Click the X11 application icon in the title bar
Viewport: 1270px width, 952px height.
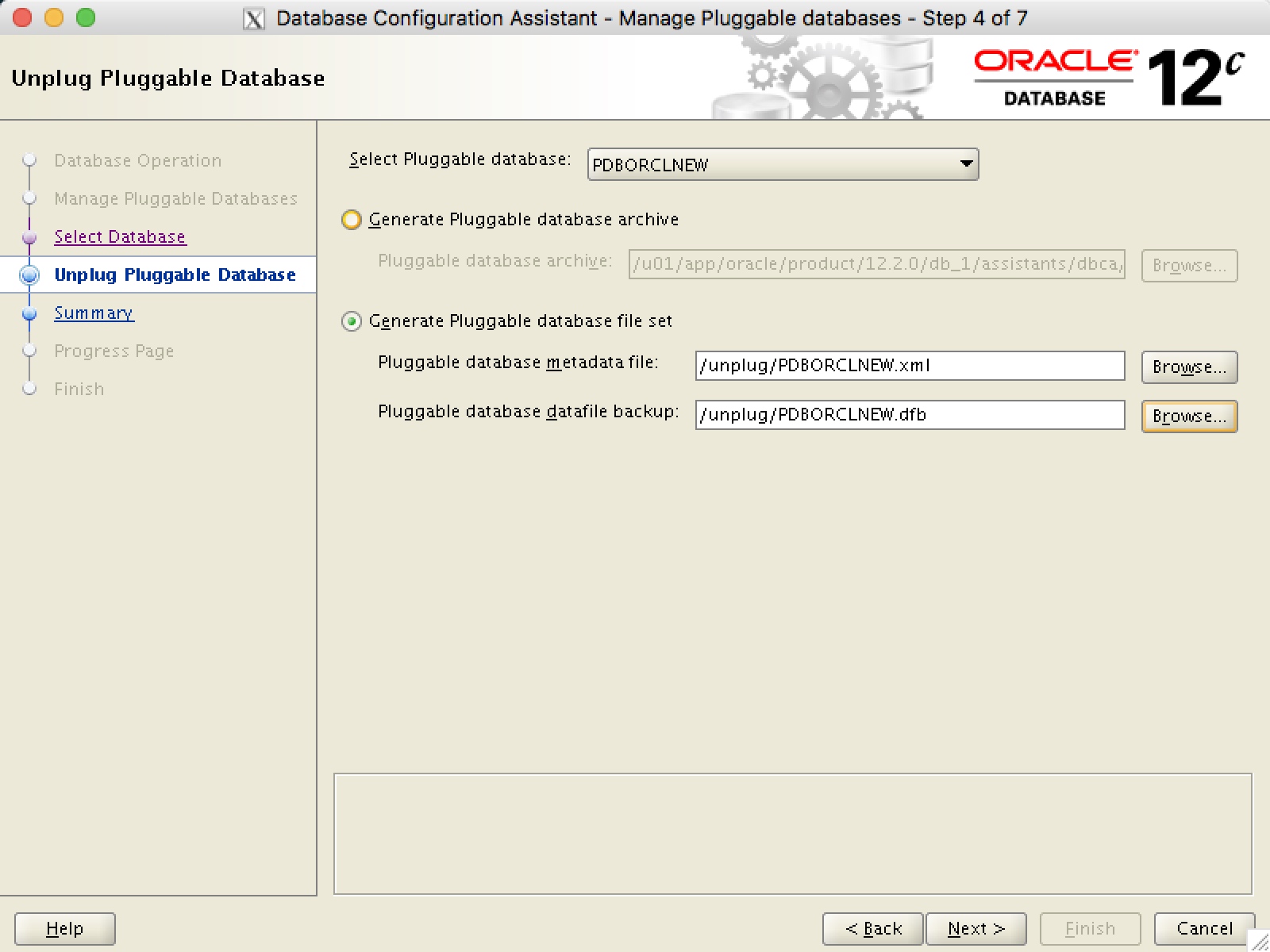click(x=252, y=17)
